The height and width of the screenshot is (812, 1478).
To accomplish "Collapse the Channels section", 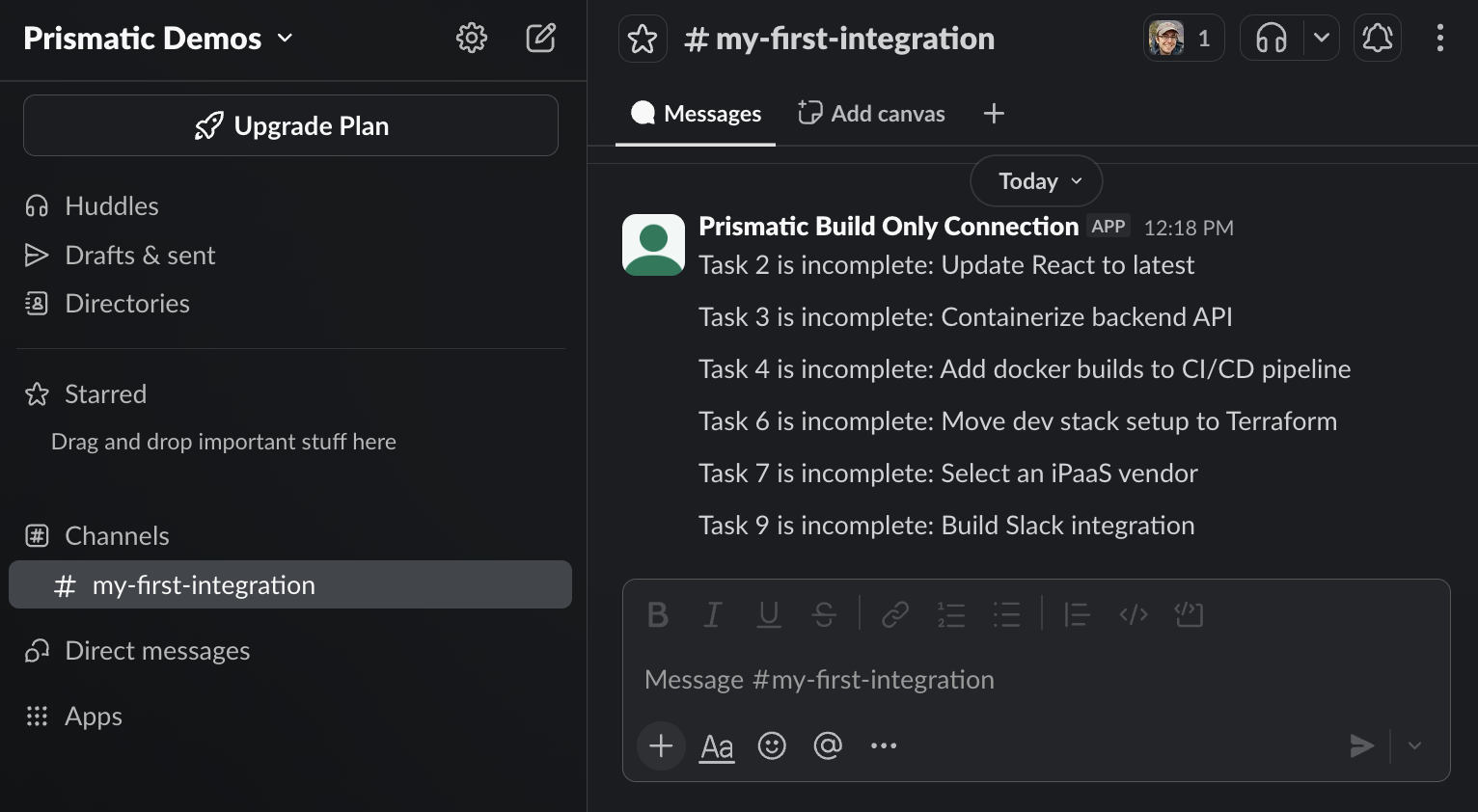I will click(x=117, y=536).
